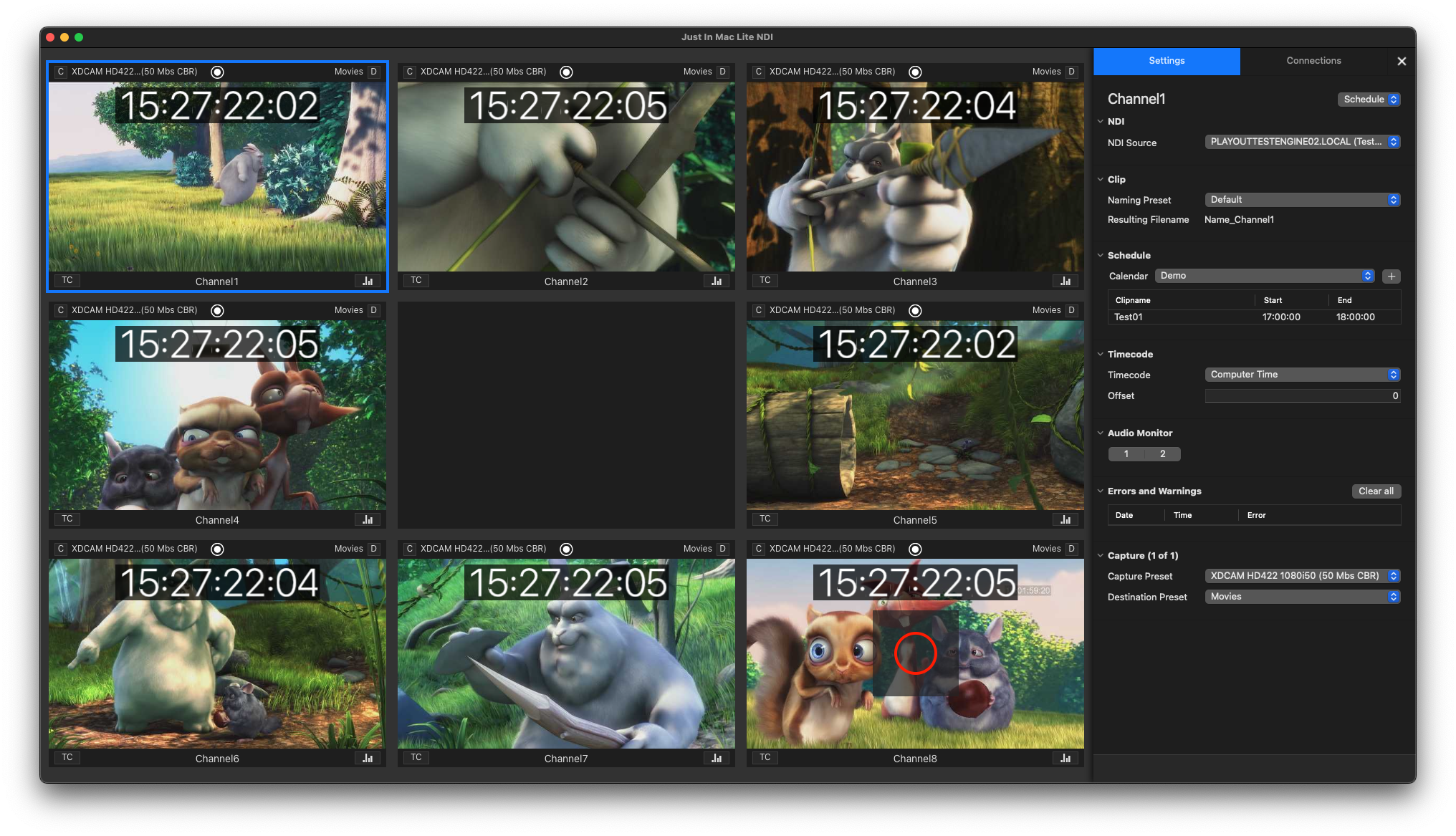Click the record button on Channel2
The image size is (1456, 836).
(x=566, y=72)
